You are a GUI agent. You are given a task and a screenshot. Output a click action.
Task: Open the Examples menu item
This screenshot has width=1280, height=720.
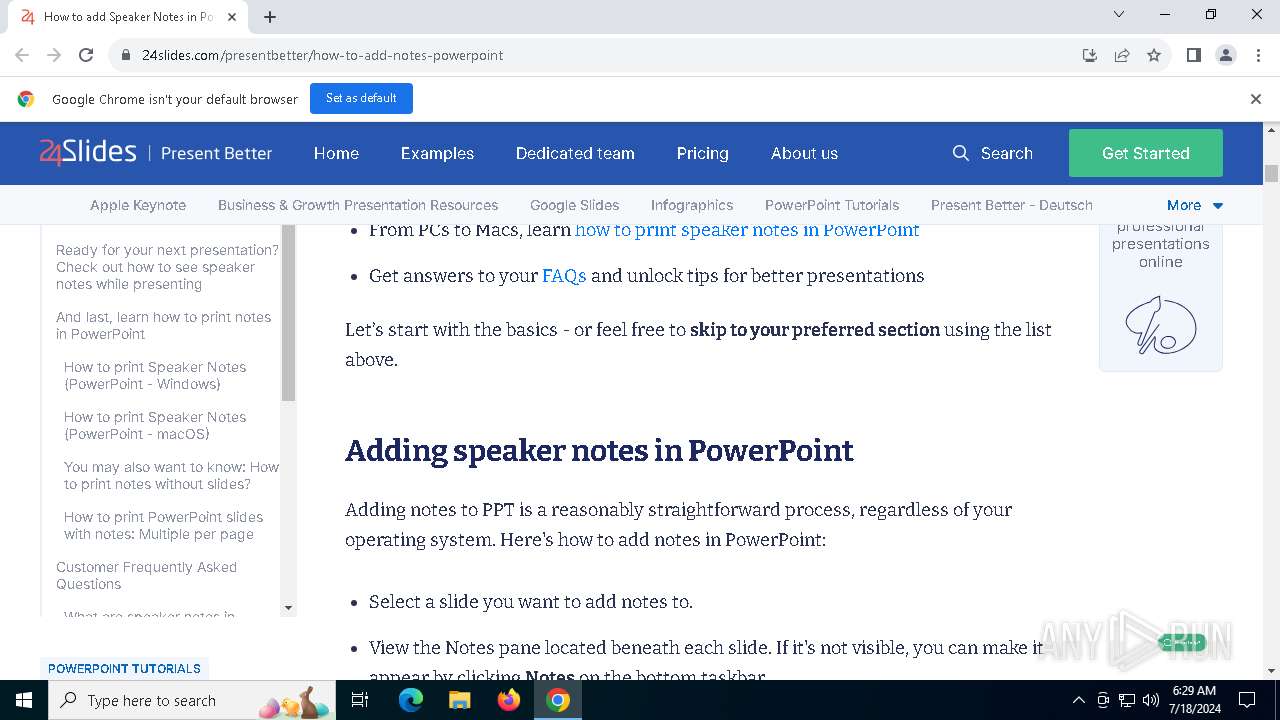point(437,153)
